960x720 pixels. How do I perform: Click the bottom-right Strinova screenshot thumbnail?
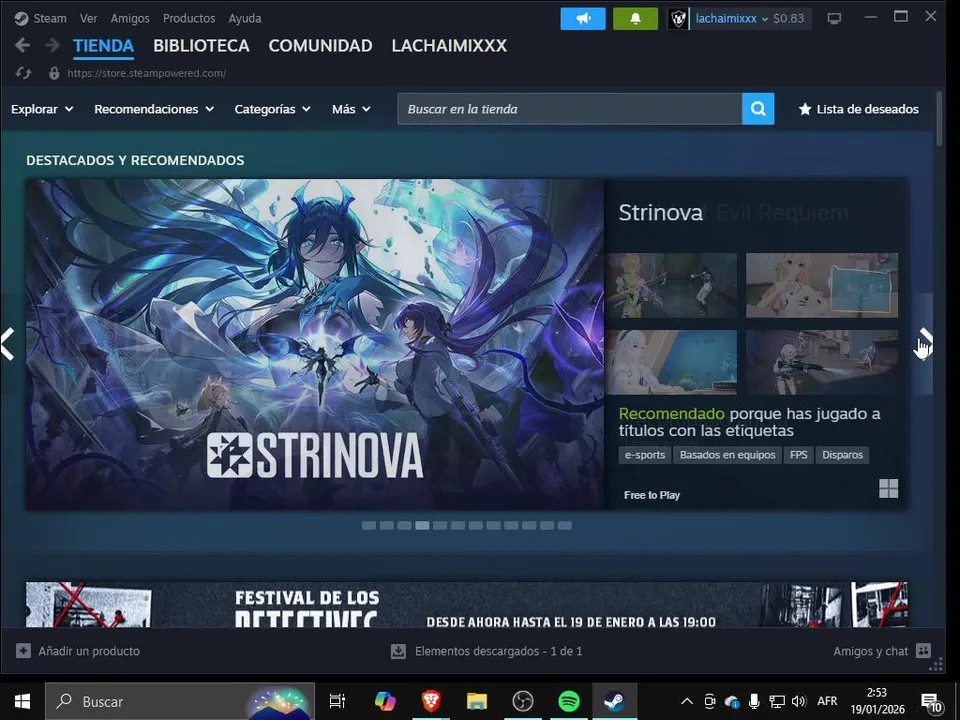[x=822, y=362]
